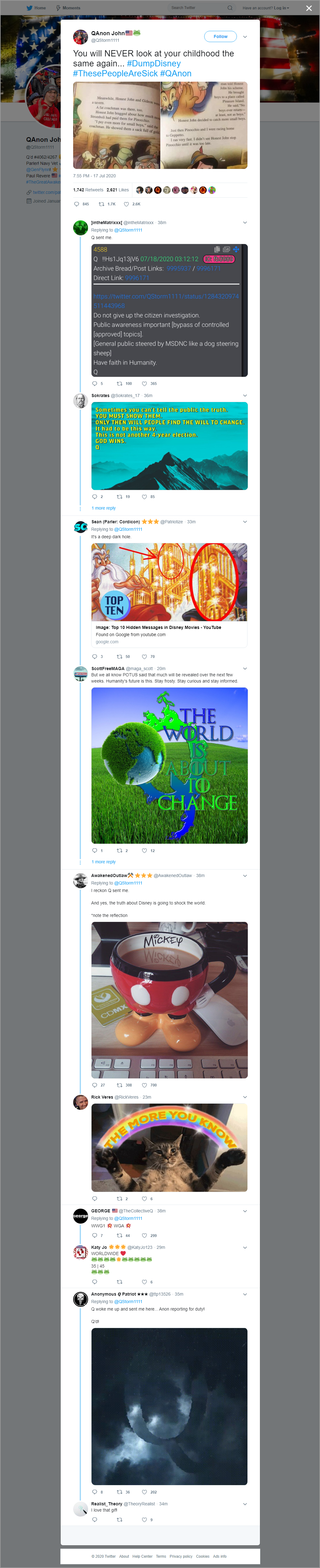Expand options for Sean's reply
The height and width of the screenshot is (1568, 320).
tap(245, 522)
